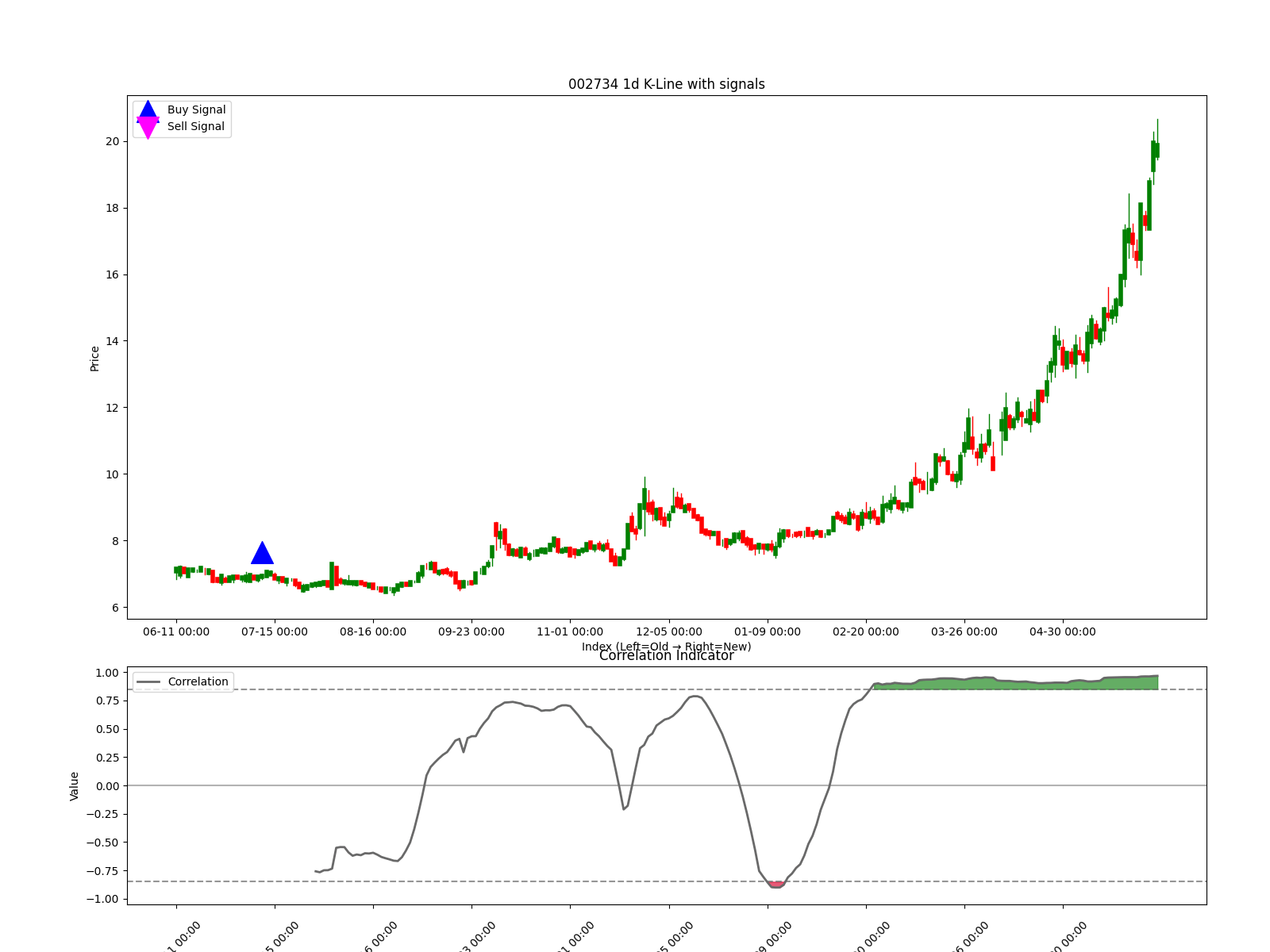Click the red shaded low-correlation dip
The width and height of the screenshot is (1270, 952).
tap(776, 884)
